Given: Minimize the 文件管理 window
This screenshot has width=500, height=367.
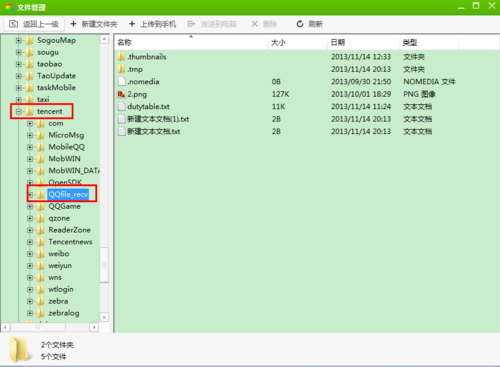Looking at the screenshot, I should pyautogui.click(x=461, y=7).
